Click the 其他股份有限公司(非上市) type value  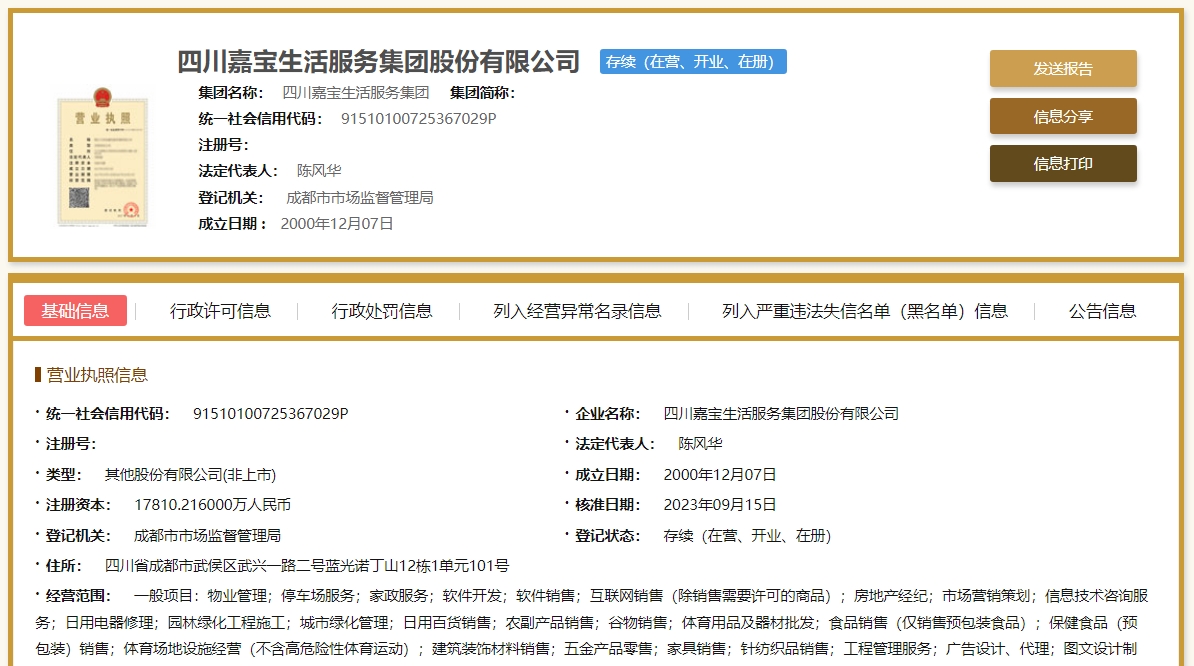[x=190, y=475]
